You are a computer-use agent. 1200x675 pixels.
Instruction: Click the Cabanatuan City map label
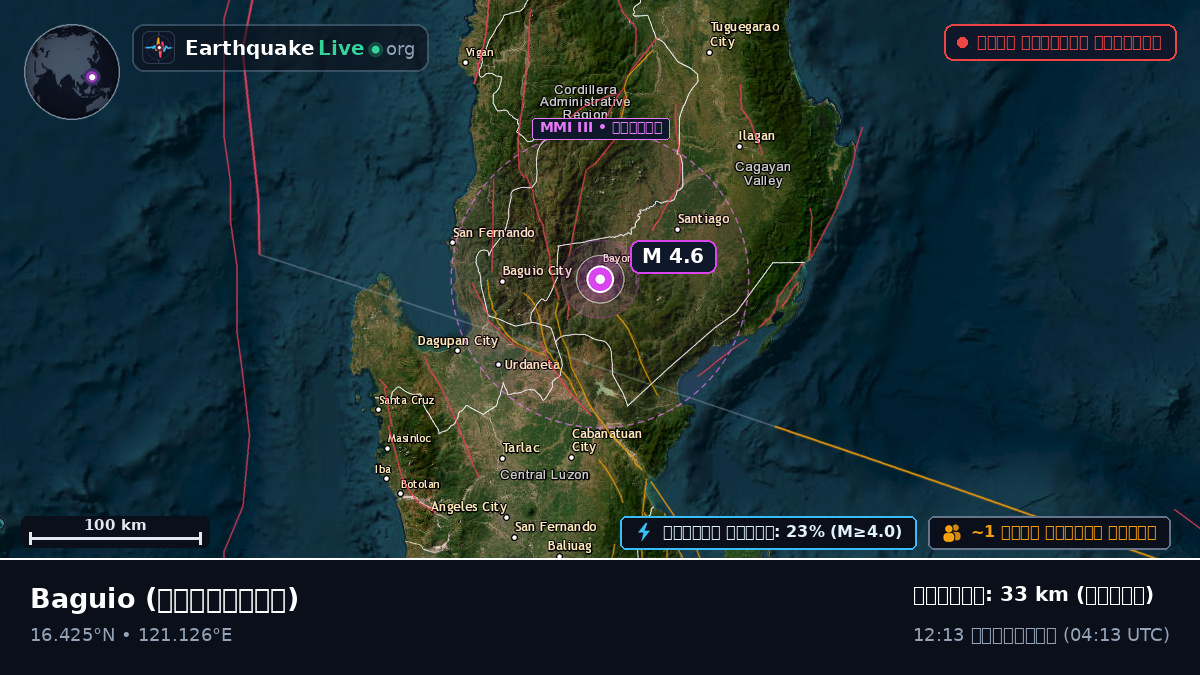point(607,440)
